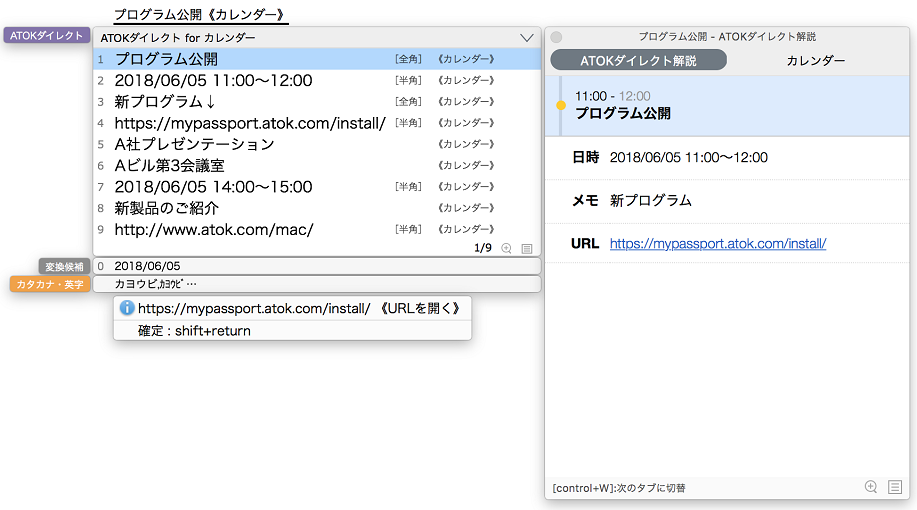This screenshot has height=510, width=917.
Task: Click the 変換候補 gray label
Action: (64, 267)
